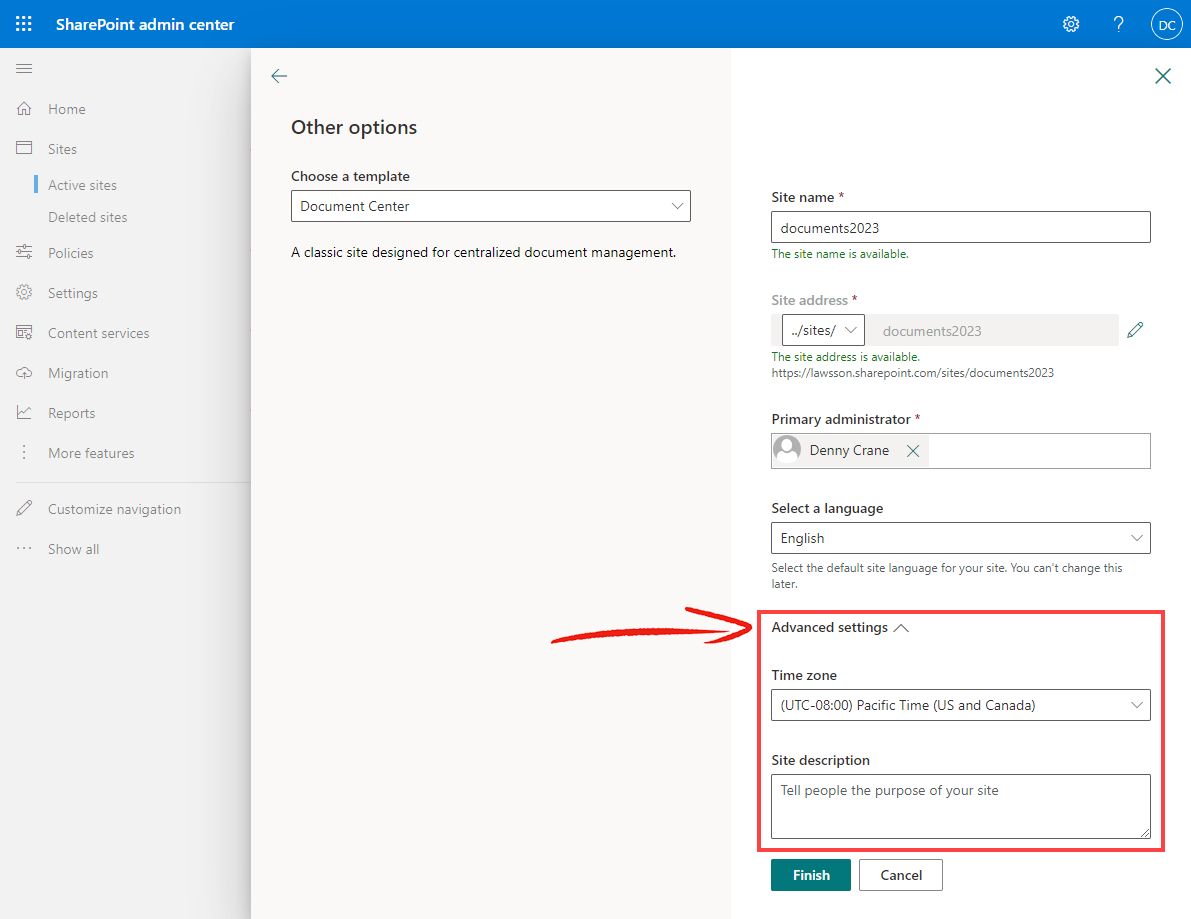1191x919 pixels.
Task: Open the Pacific Time zone dropdown
Action: 960,705
